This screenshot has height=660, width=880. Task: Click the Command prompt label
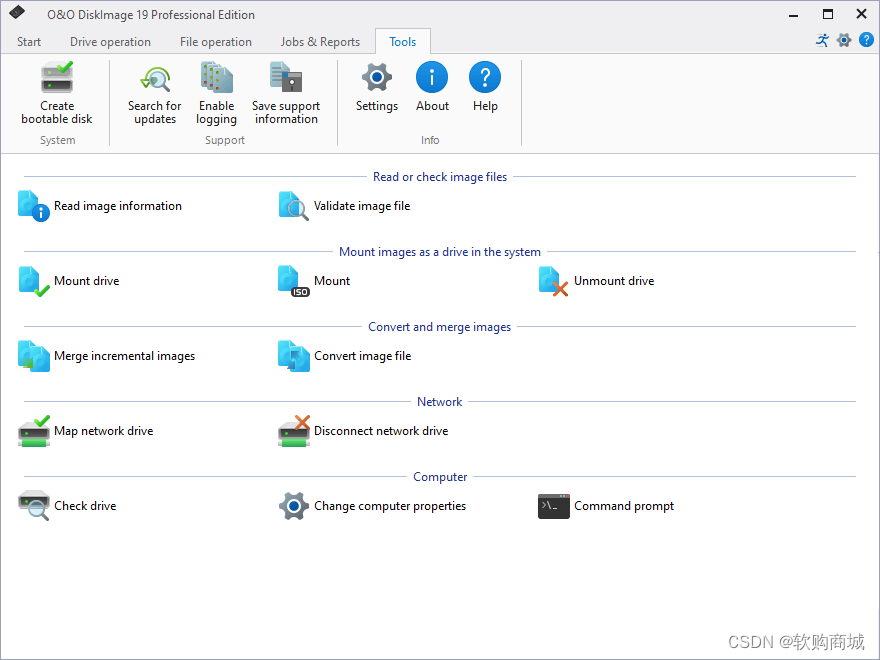(x=624, y=506)
